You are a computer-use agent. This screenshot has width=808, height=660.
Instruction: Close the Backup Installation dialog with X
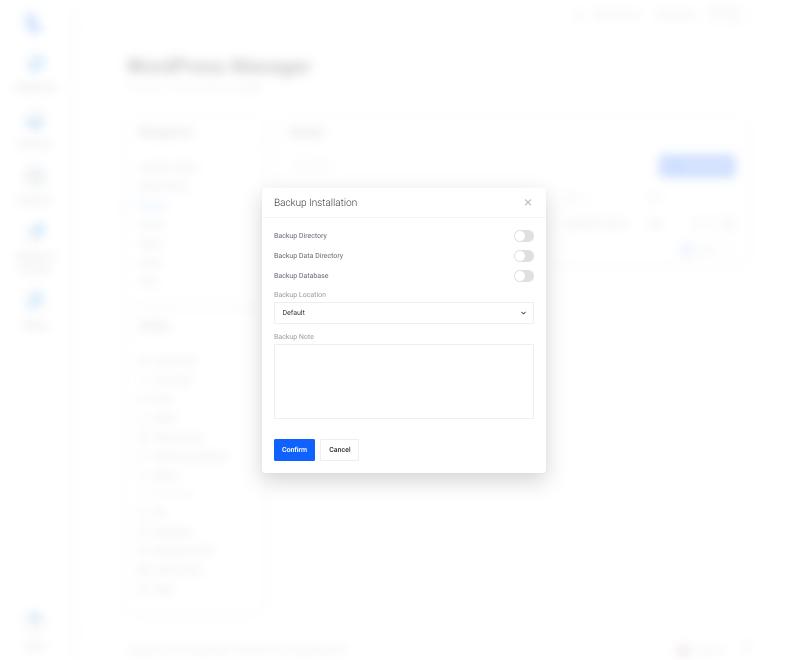pyautogui.click(x=528, y=202)
